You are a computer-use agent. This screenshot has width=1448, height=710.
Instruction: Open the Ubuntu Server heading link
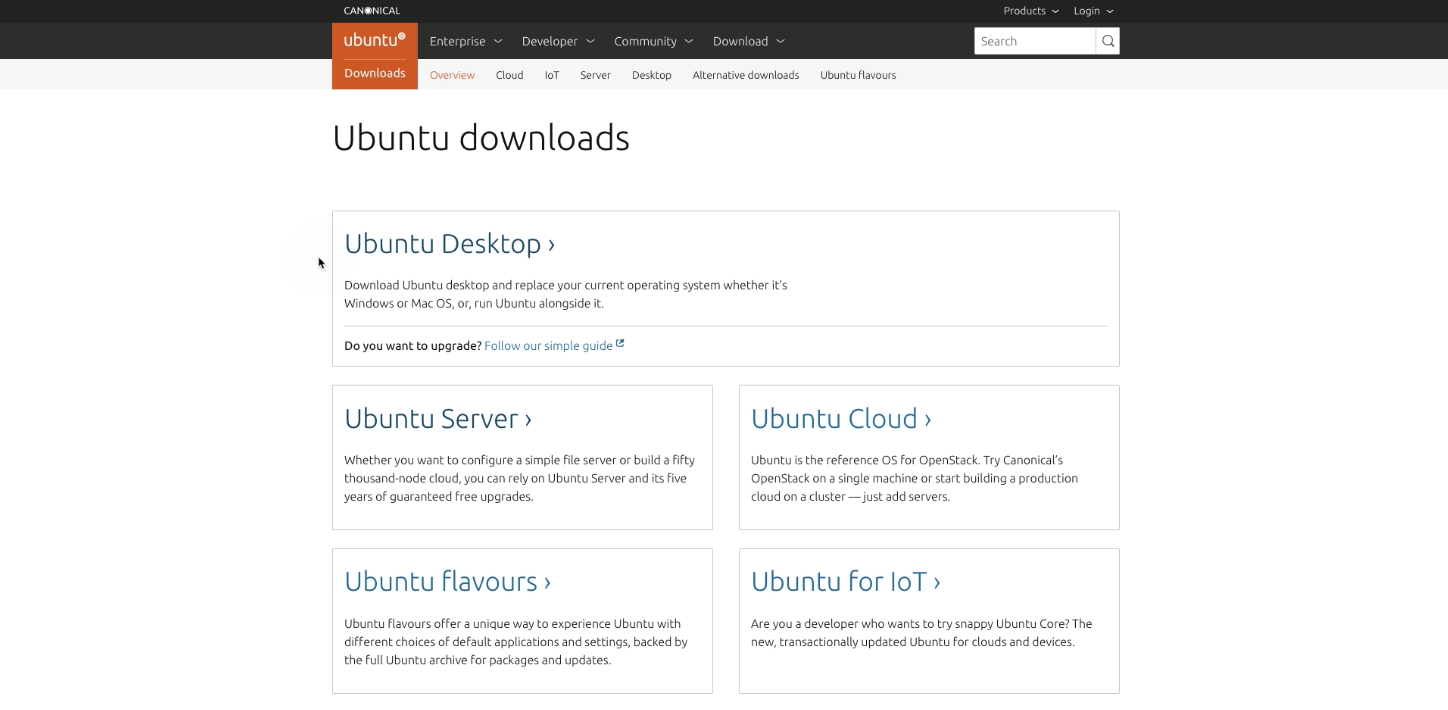[438, 418]
